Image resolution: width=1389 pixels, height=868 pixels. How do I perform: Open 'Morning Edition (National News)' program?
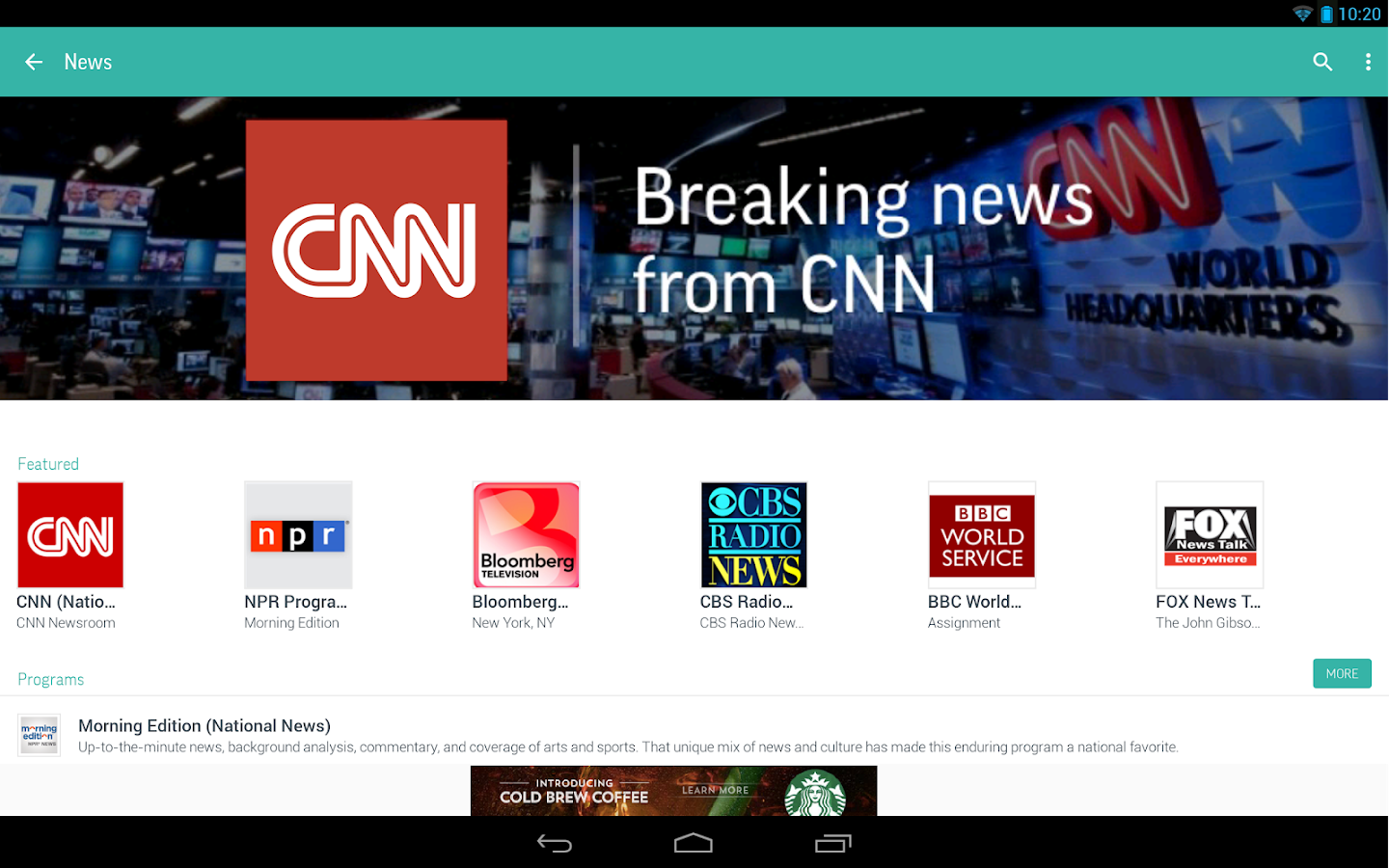click(x=204, y=725)
